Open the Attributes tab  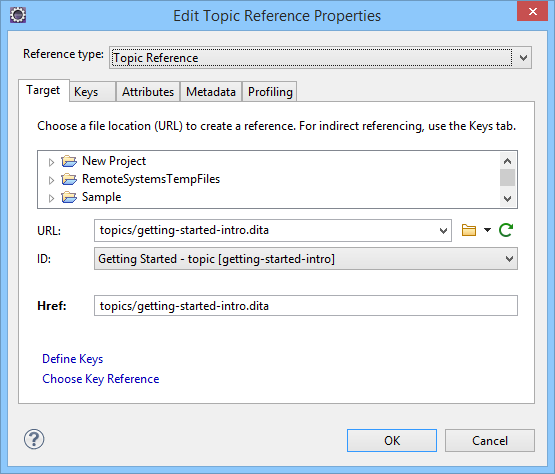pyautogui.click(x=148, y=92)
